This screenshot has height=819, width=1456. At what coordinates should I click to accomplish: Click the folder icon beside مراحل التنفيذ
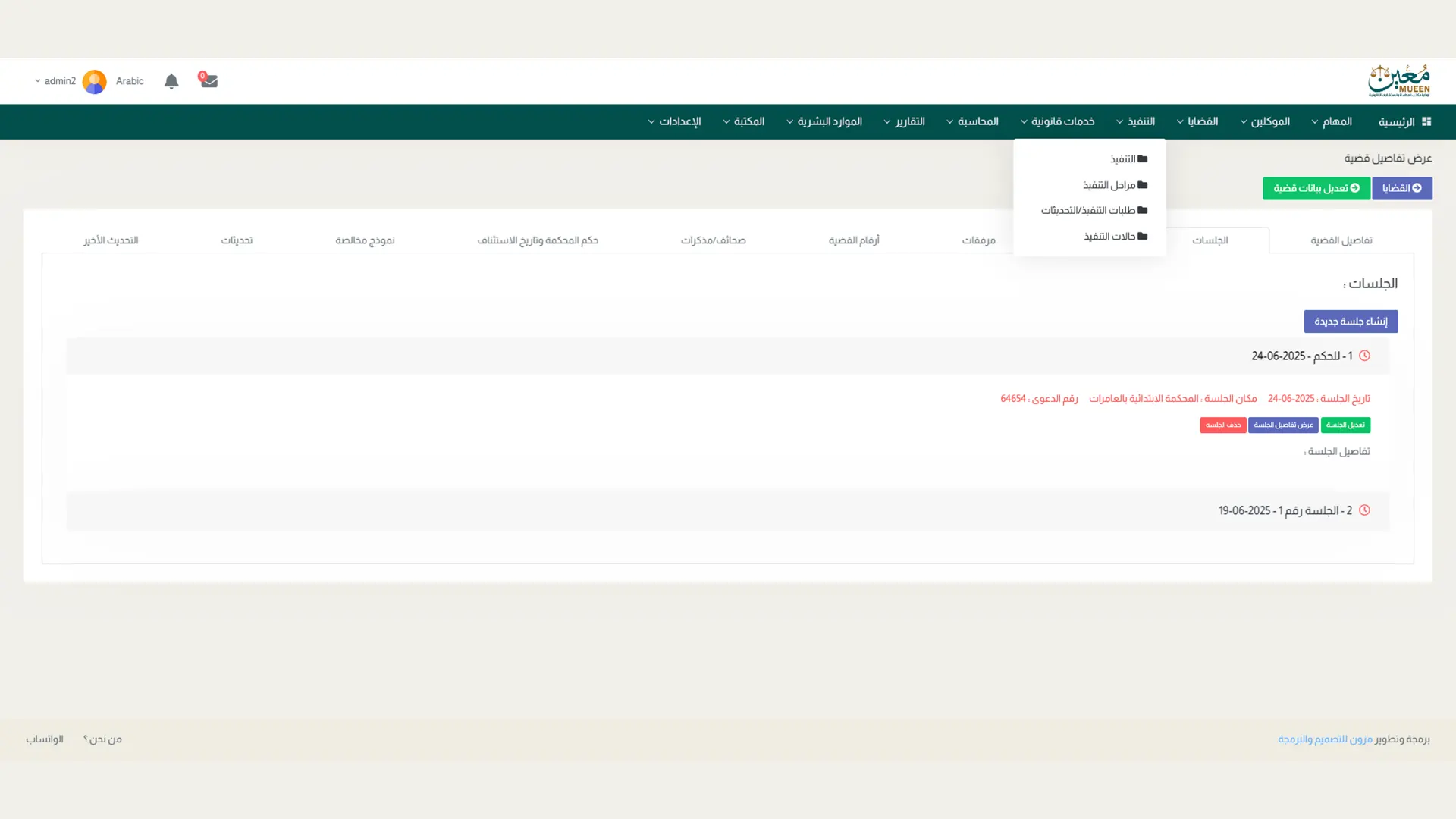click(1142, 185)
